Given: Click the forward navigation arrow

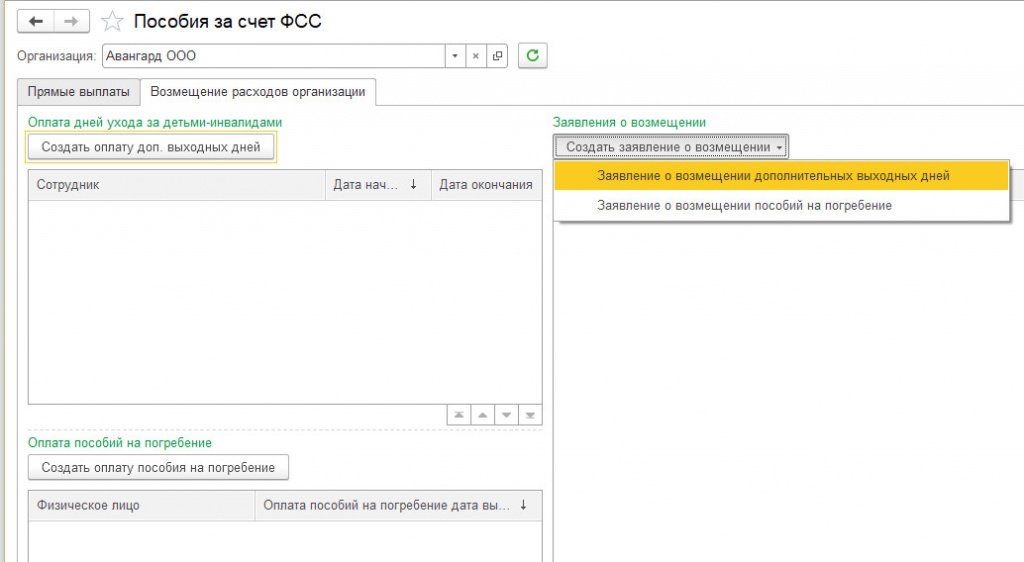Looking at the screenshot, I should click(x=71, y=21).
